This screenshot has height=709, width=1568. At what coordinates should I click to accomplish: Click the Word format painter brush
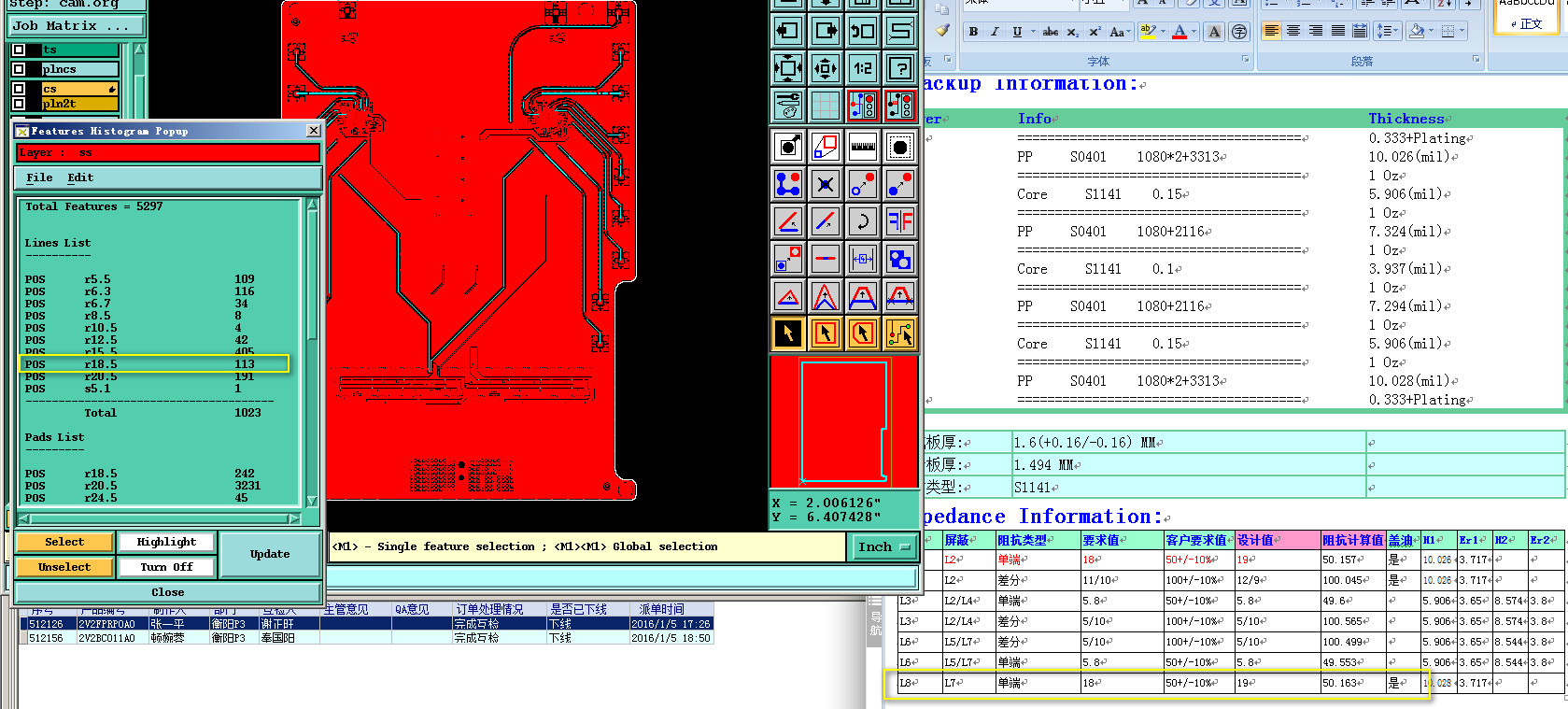coord(943,31)
